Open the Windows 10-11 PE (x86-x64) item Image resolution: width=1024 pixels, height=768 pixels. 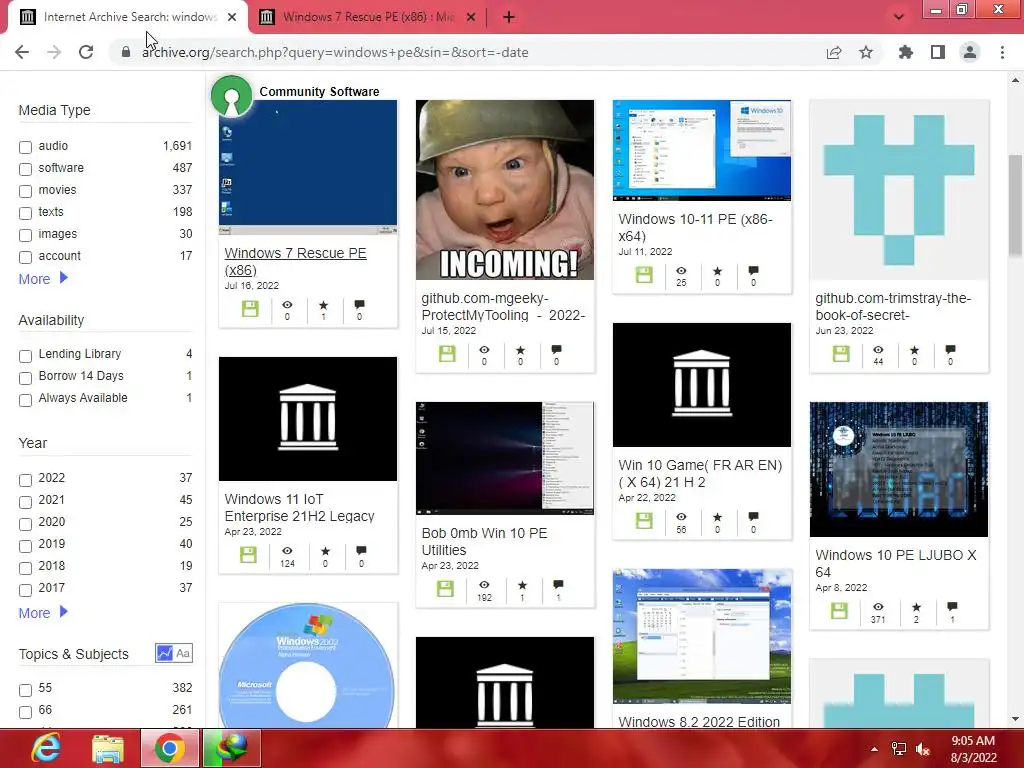696,227
